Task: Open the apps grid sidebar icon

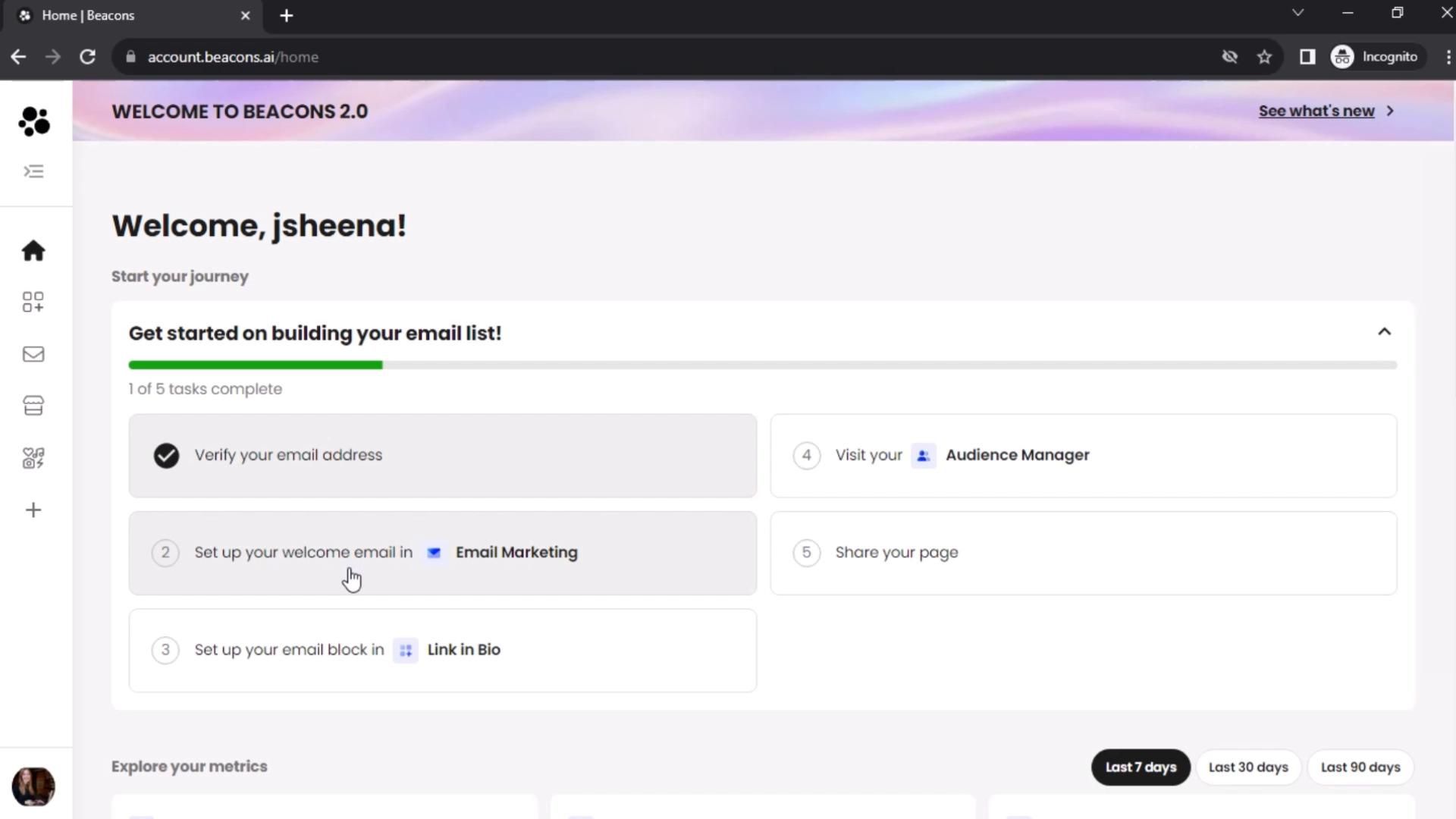Action: [33, 302]
